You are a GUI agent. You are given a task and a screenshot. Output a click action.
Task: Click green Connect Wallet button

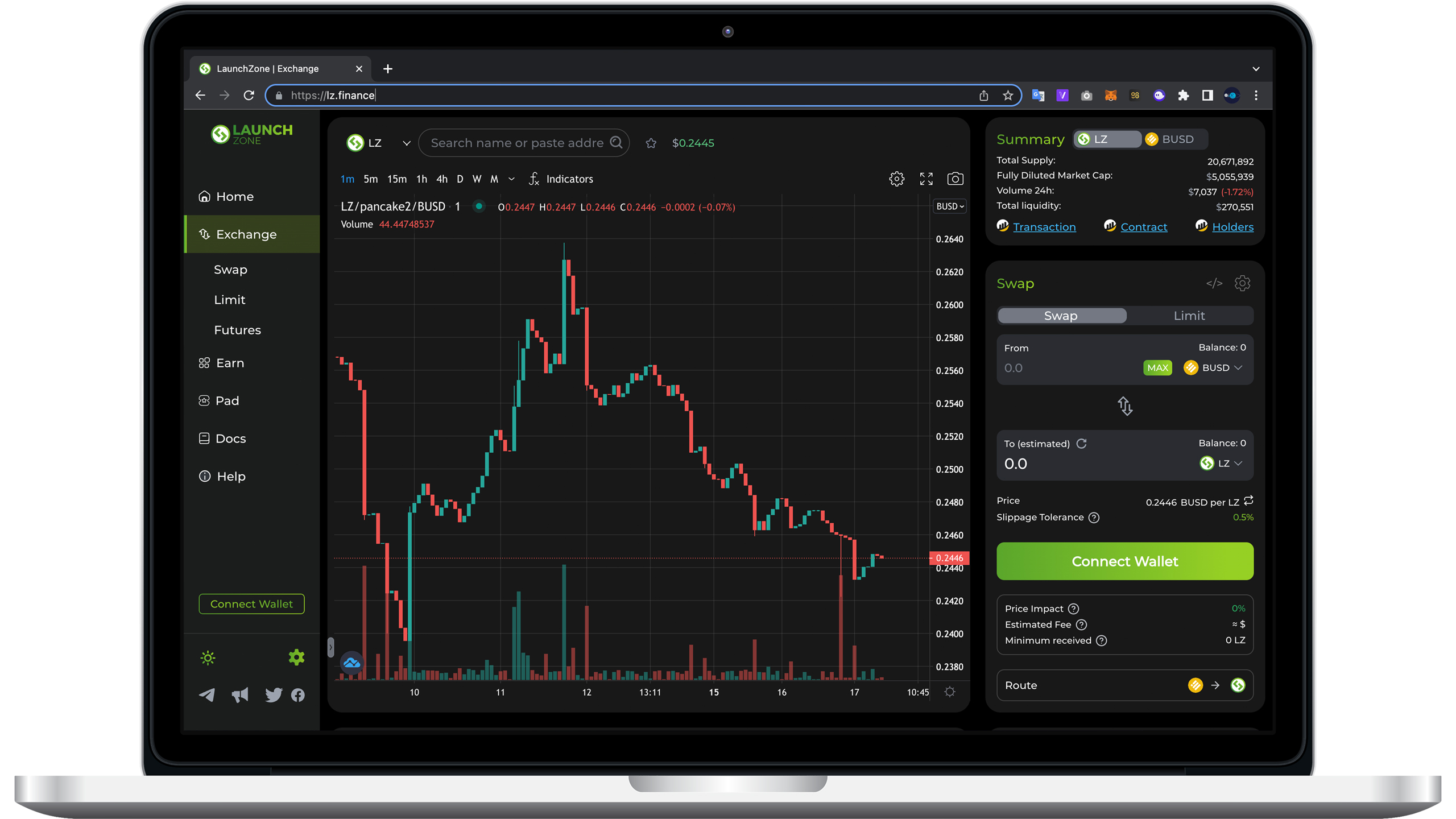[1124, 561]
